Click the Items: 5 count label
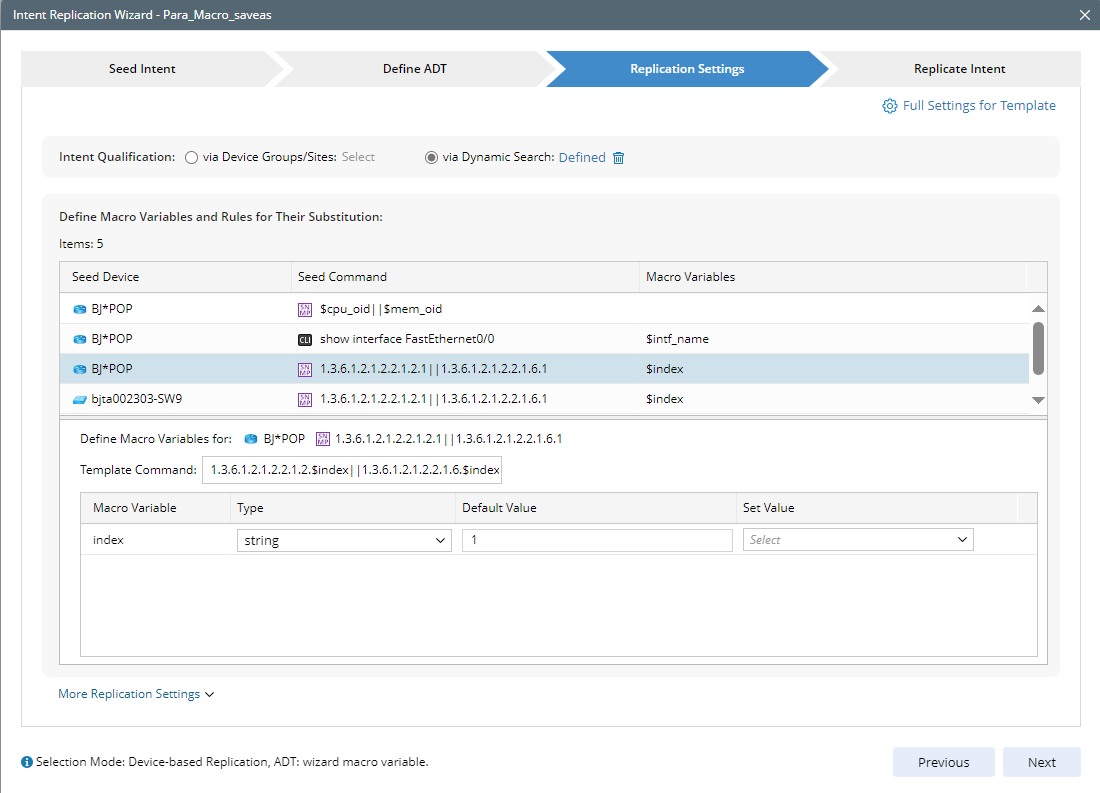This screenshot has width=1100, height=793. tap(81, 244)
